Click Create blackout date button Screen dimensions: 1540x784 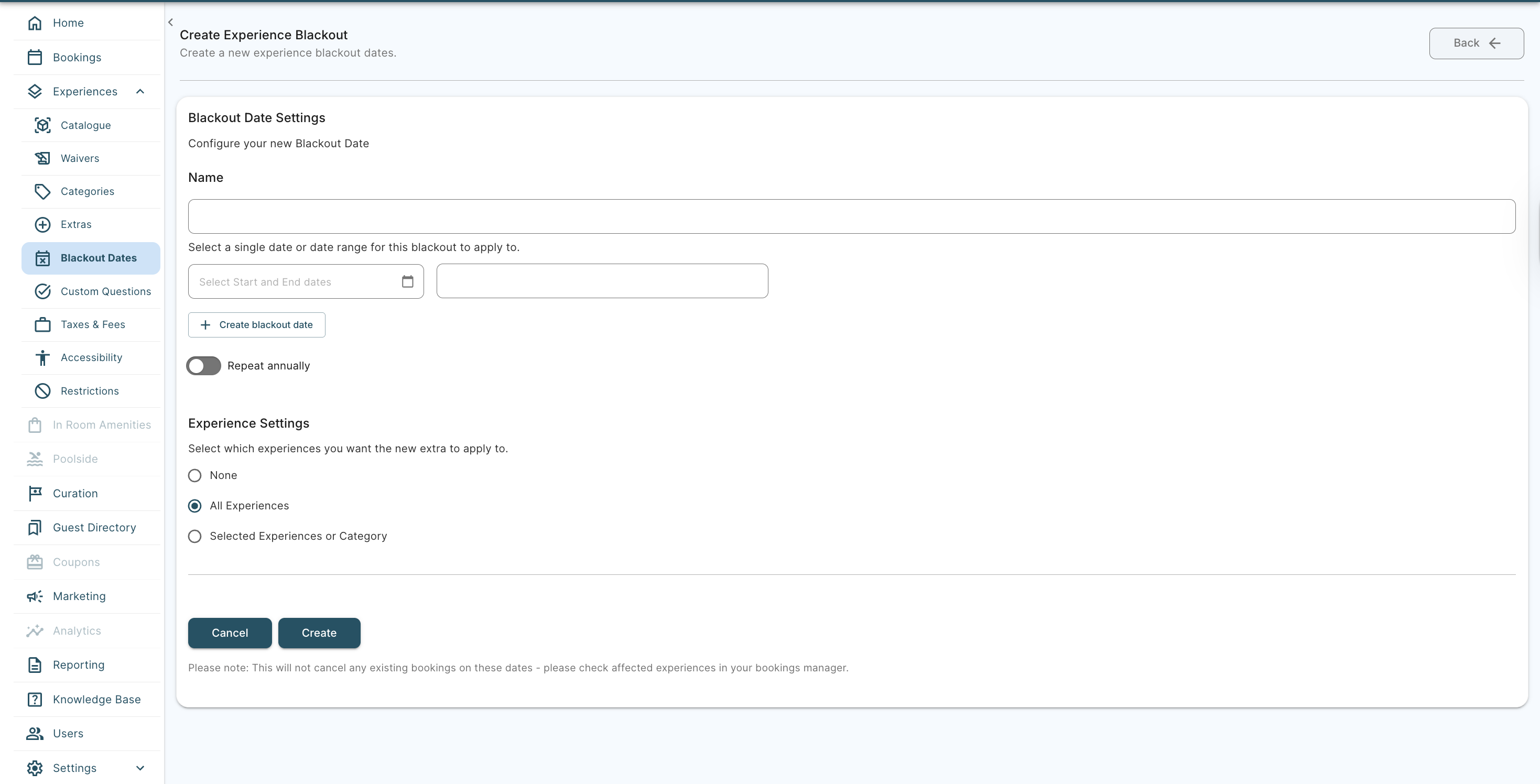pos(256,325)
